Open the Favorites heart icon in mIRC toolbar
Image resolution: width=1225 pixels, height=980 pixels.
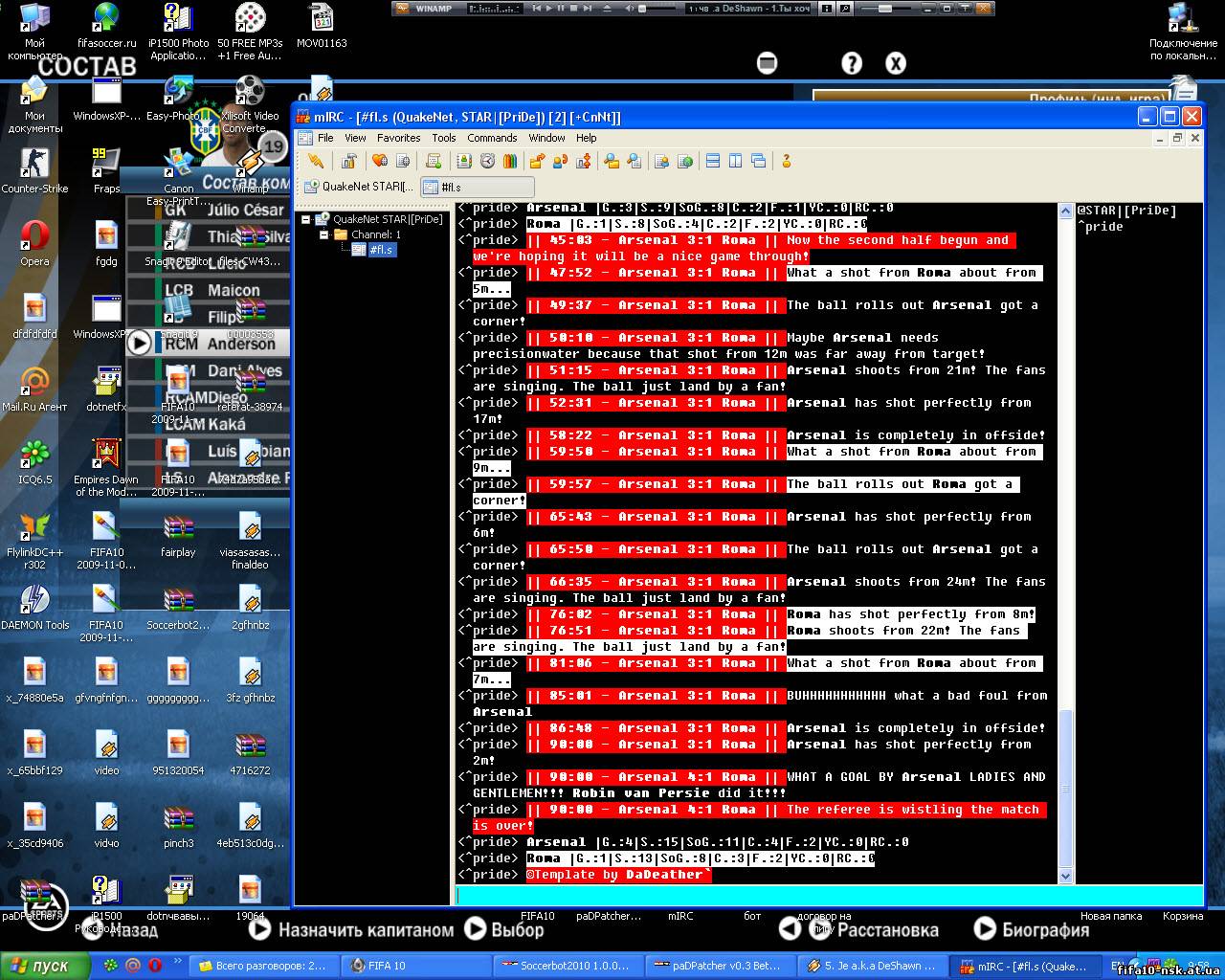point(380,161)
